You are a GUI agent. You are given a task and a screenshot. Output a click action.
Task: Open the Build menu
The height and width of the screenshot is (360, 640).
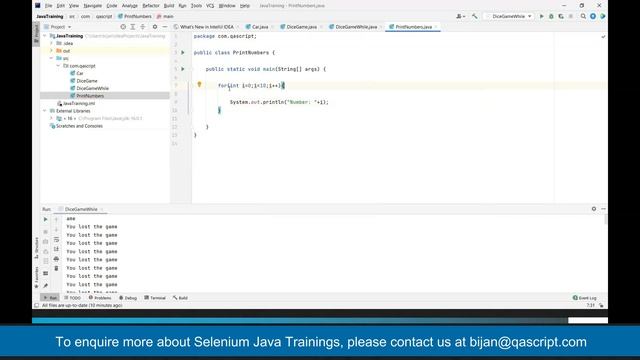pyautogui.click(x=169, y=6)
